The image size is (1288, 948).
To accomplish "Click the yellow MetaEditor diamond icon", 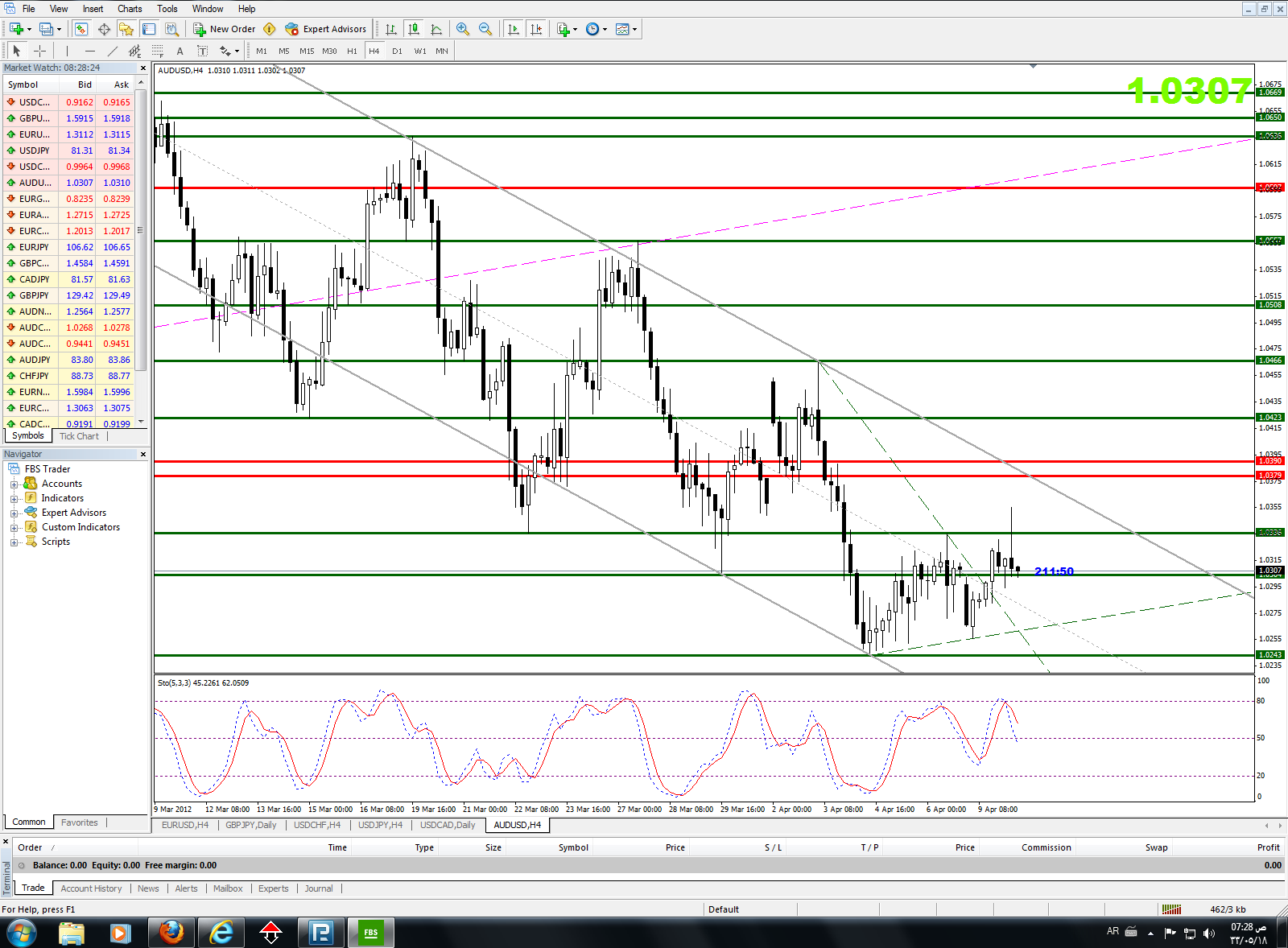I will tap(270, 29).
